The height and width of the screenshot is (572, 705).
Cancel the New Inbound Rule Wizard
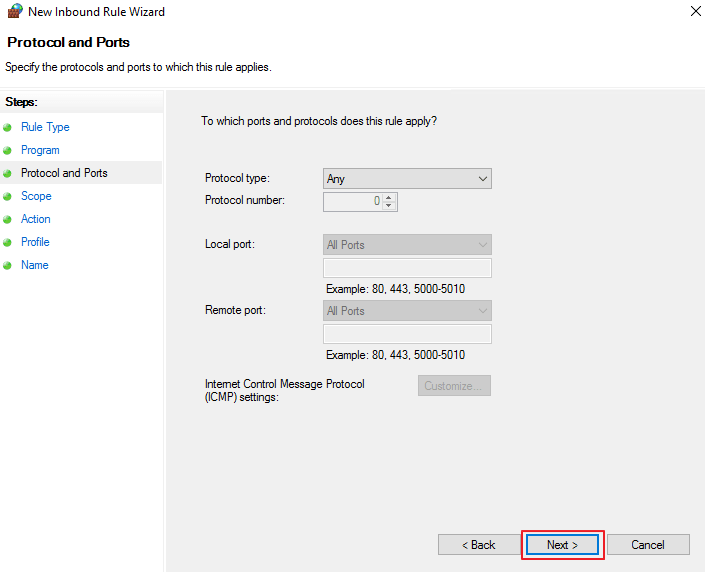coord(648,545)
